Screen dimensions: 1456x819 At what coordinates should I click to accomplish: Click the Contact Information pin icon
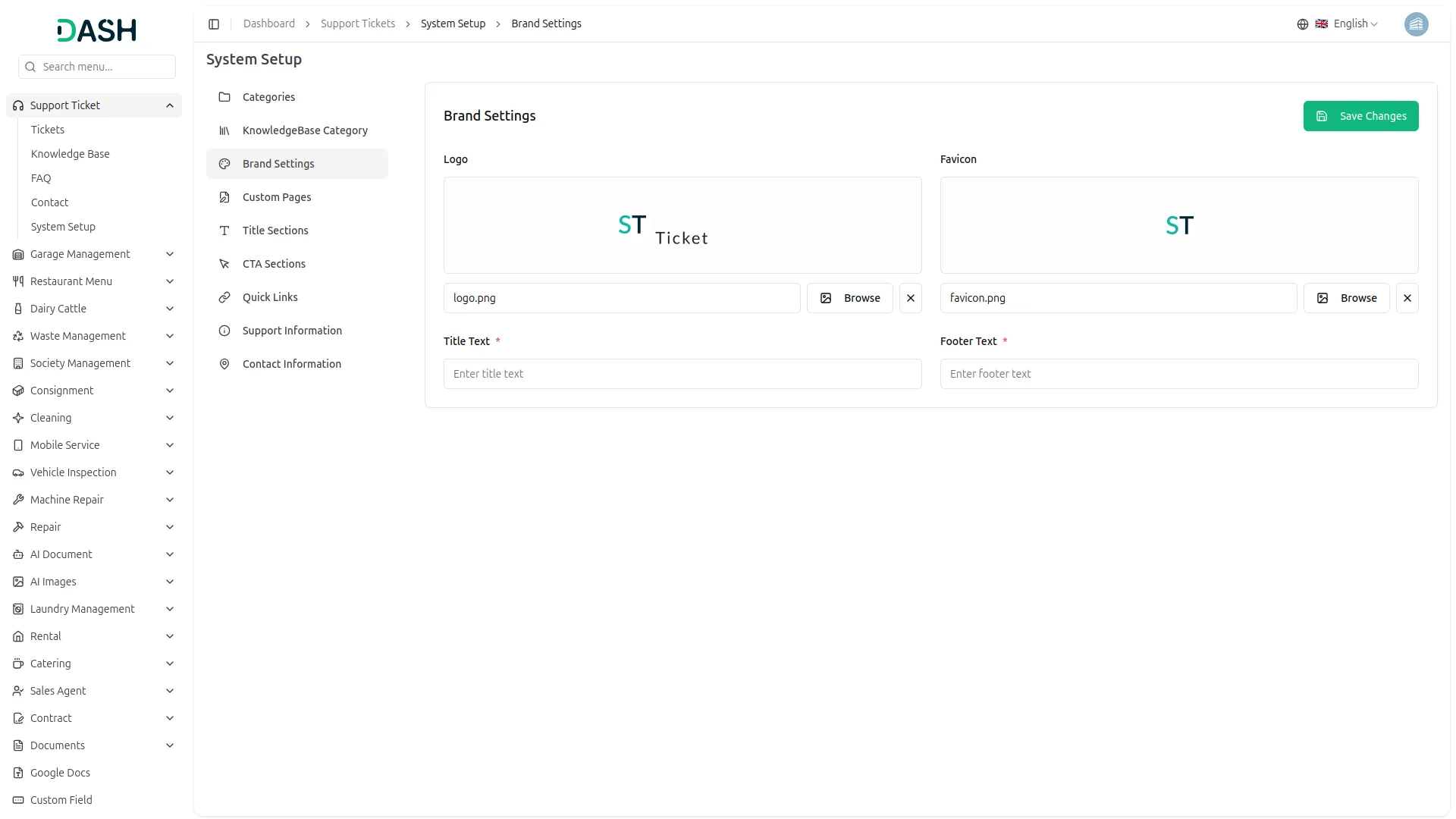224,364
